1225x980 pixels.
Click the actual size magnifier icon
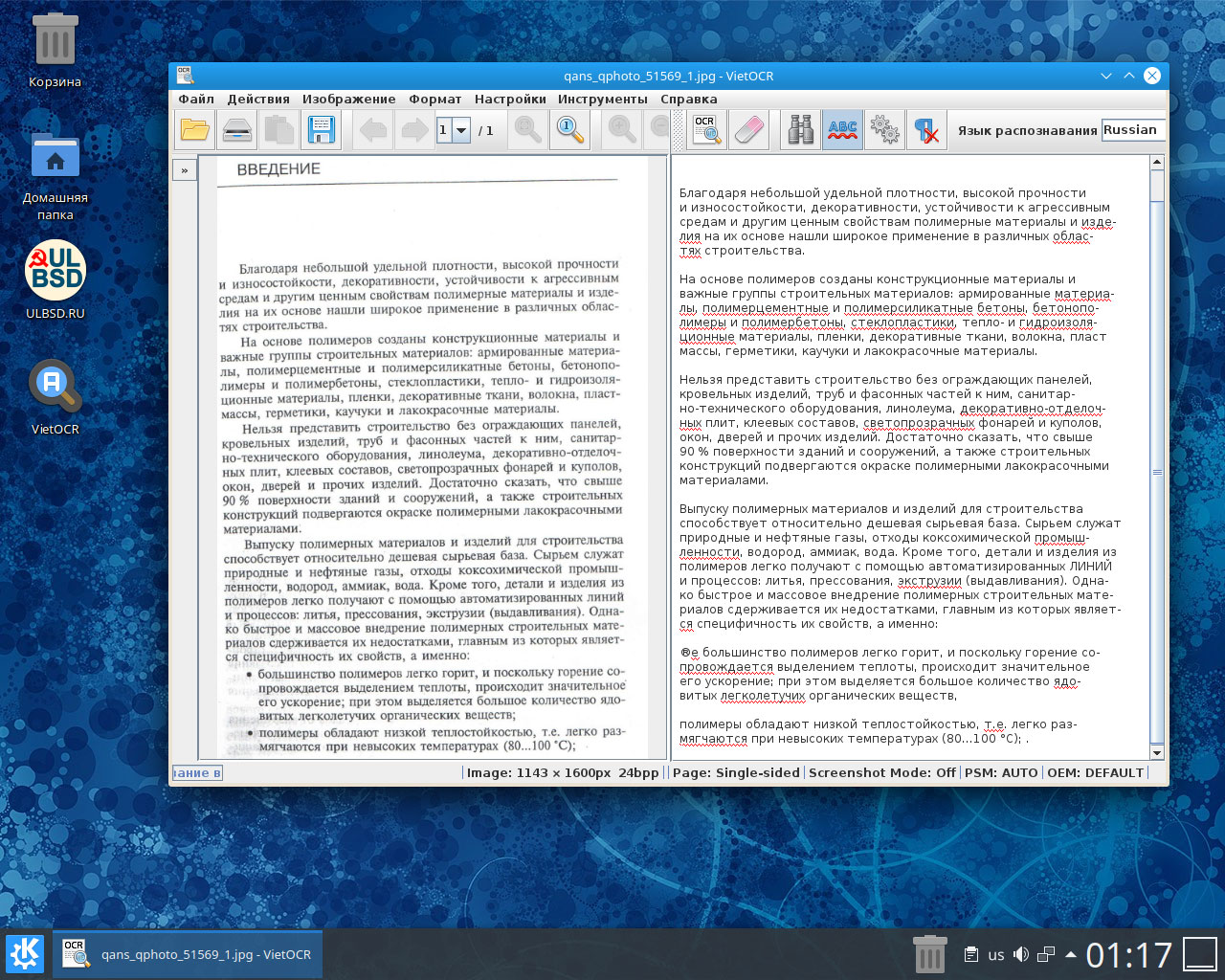[x=570, y=130]
